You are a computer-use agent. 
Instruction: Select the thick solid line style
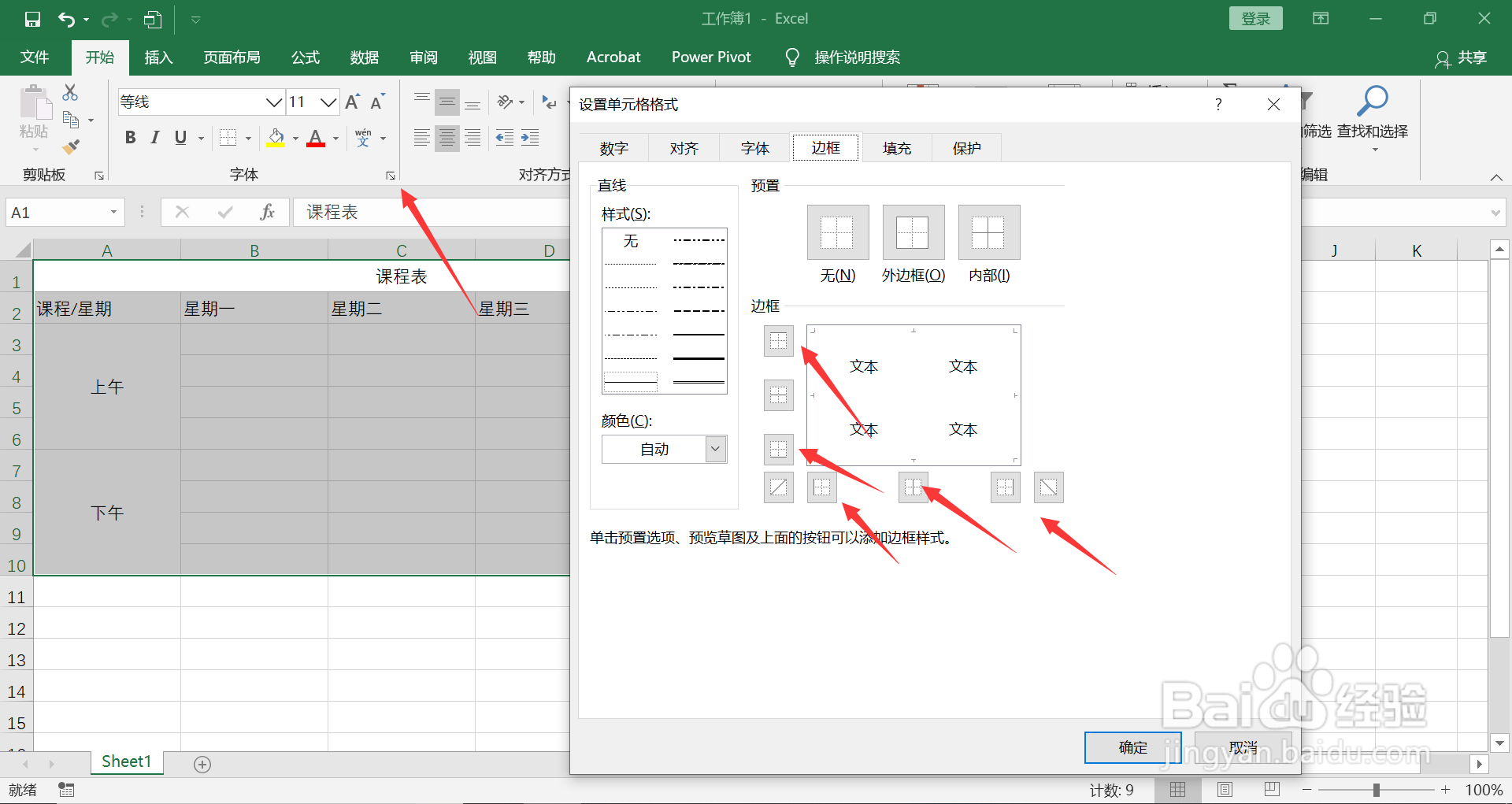[x=699, y=358]
